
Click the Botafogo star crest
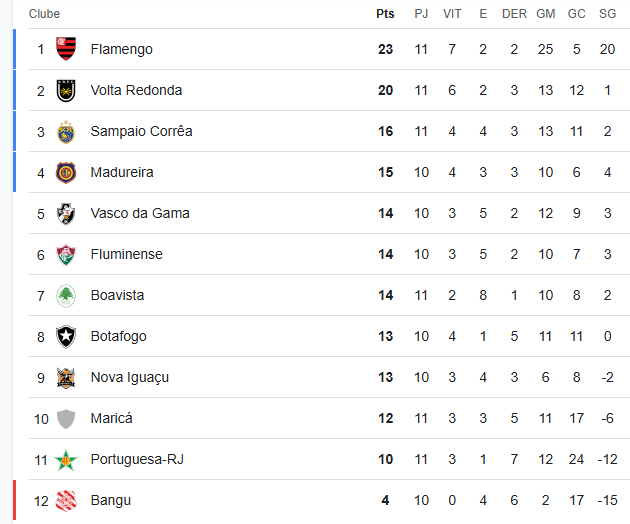coord(66,337)
